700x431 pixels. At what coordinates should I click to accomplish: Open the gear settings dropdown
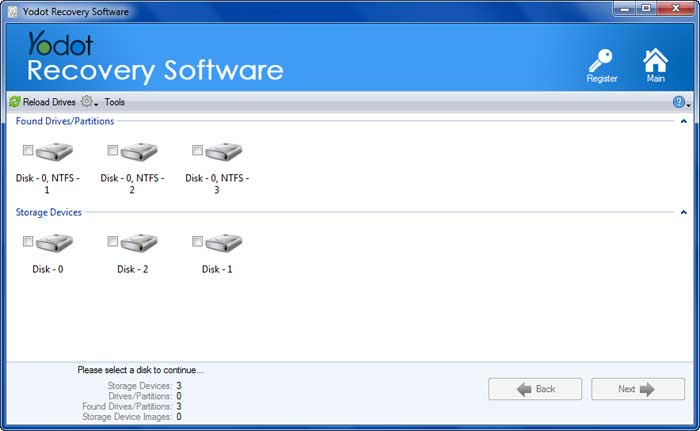coord(89,102)
